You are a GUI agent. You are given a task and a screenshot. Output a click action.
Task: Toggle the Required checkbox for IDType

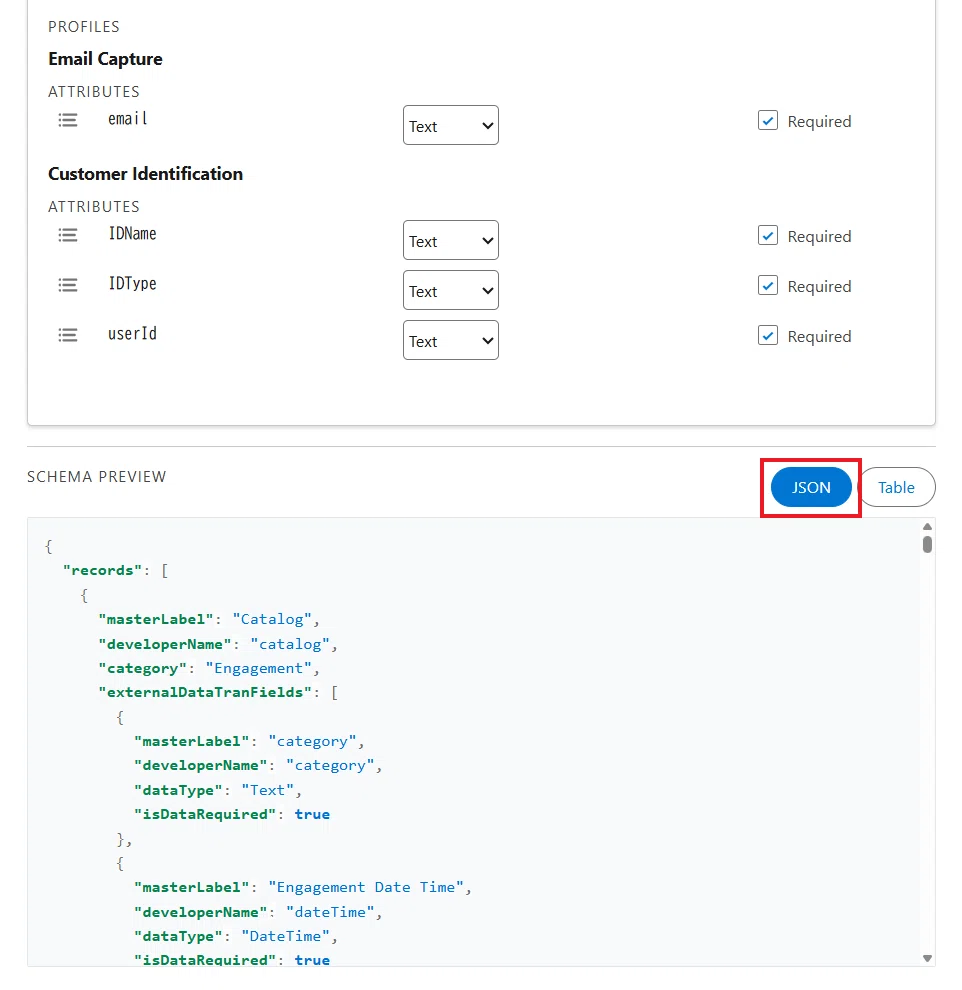(768, 285)
